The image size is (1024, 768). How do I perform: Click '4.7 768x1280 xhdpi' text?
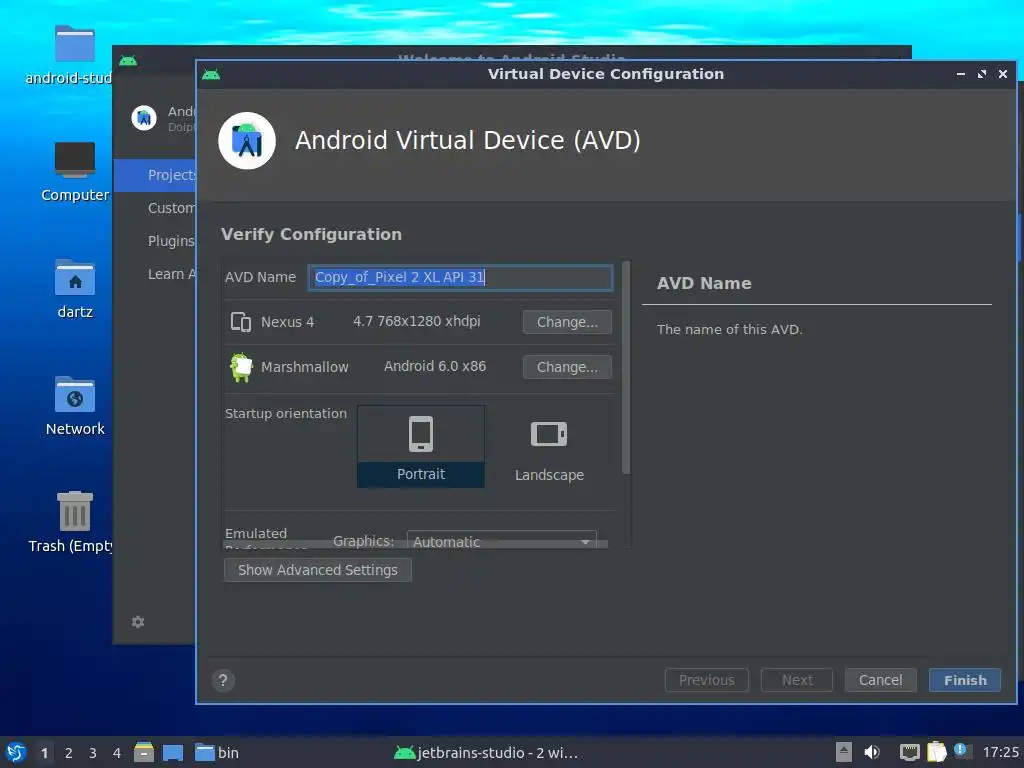tap(417, 321)
